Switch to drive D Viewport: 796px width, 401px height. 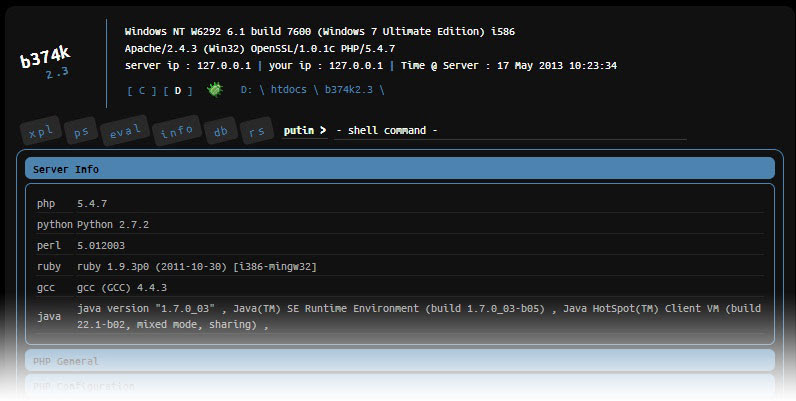pyautogui.click(x=178, y=91)
